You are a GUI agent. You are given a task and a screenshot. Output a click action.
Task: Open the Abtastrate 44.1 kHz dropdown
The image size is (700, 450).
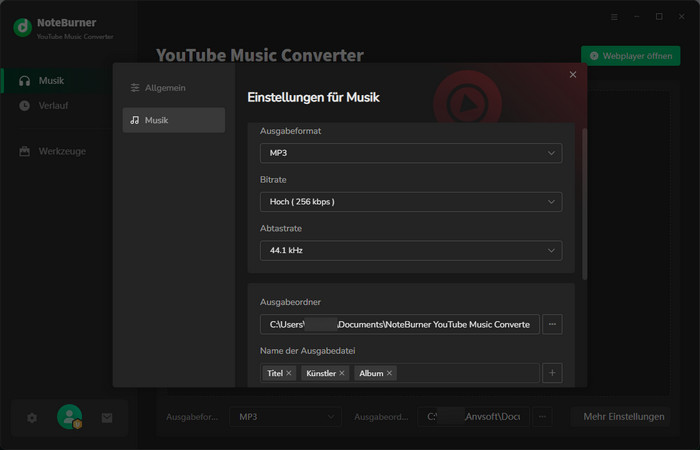click(x=411, y=250)
